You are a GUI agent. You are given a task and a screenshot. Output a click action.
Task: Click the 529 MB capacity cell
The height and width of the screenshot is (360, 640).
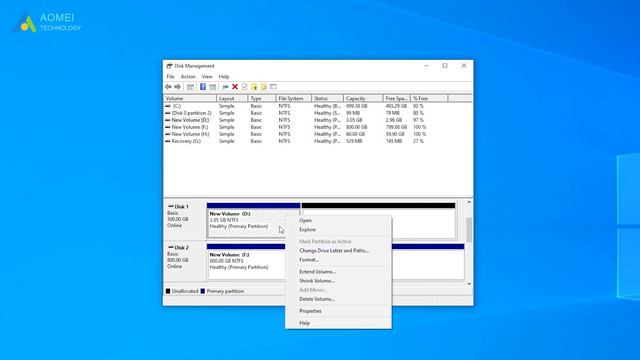tap(354, 141)
